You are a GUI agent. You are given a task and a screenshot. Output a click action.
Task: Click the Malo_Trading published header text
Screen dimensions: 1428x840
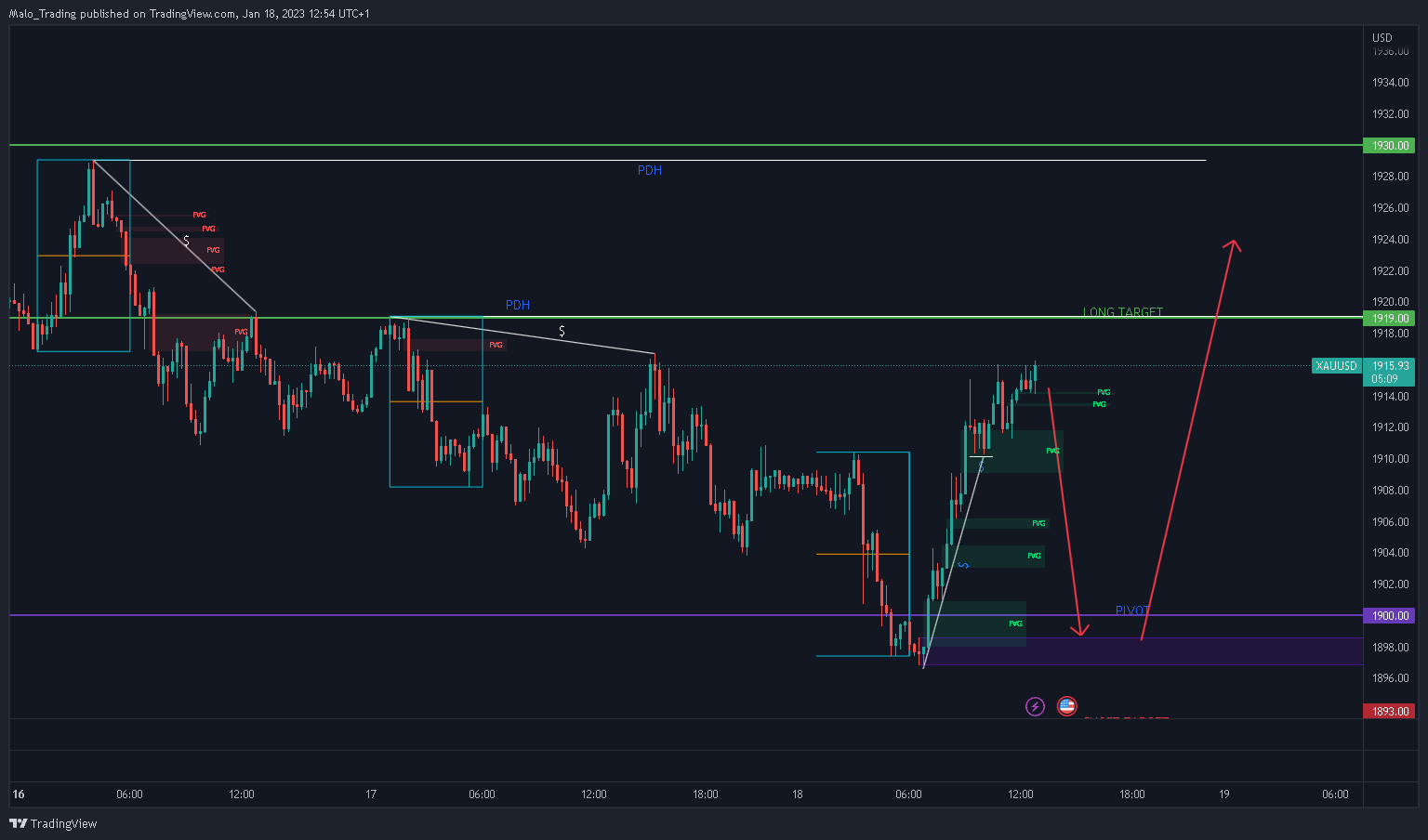click(x=189, y=14)
